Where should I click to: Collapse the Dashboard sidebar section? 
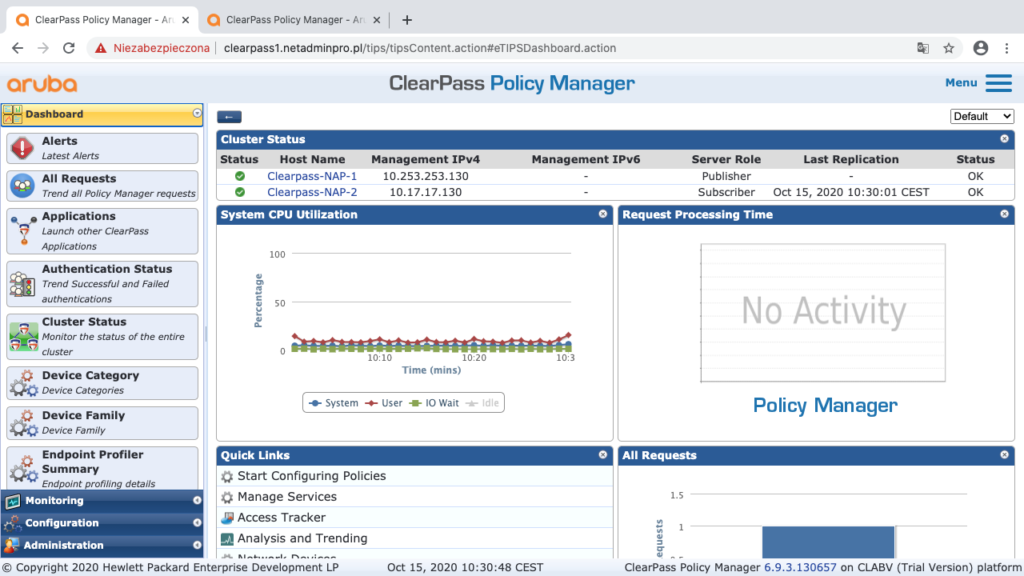(x=197, y=114)
